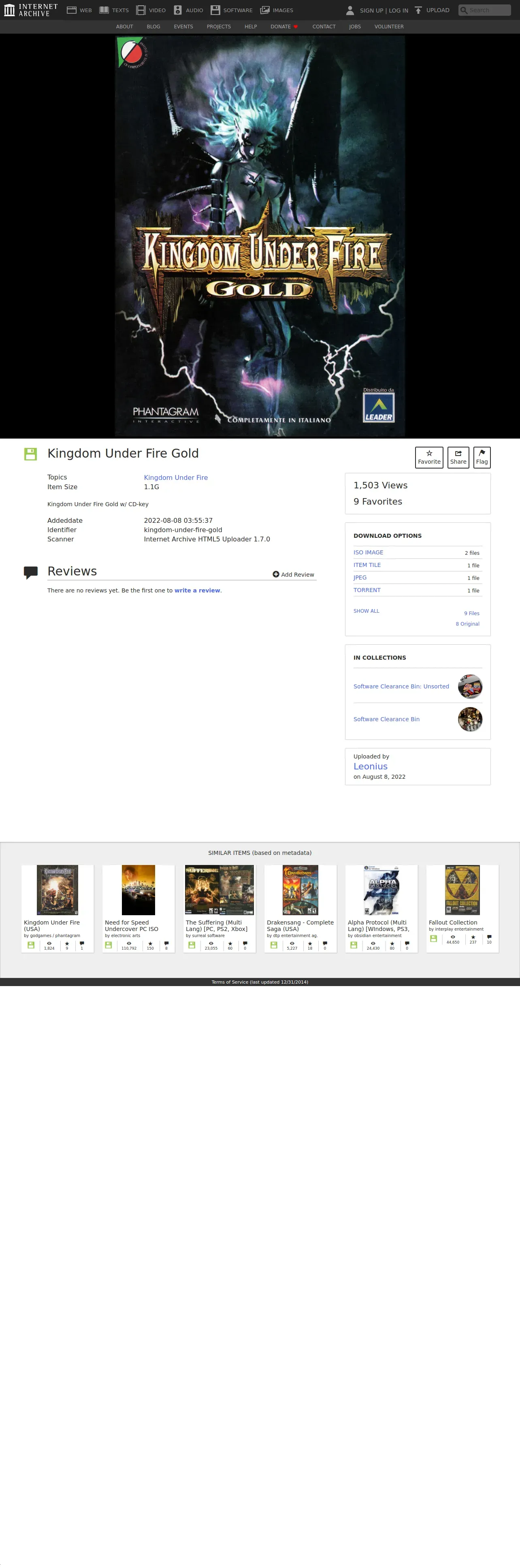520x1568 pixels.
Task: Click the floppy icon on Fallout Collection card
Action: (x=434, y=939)
